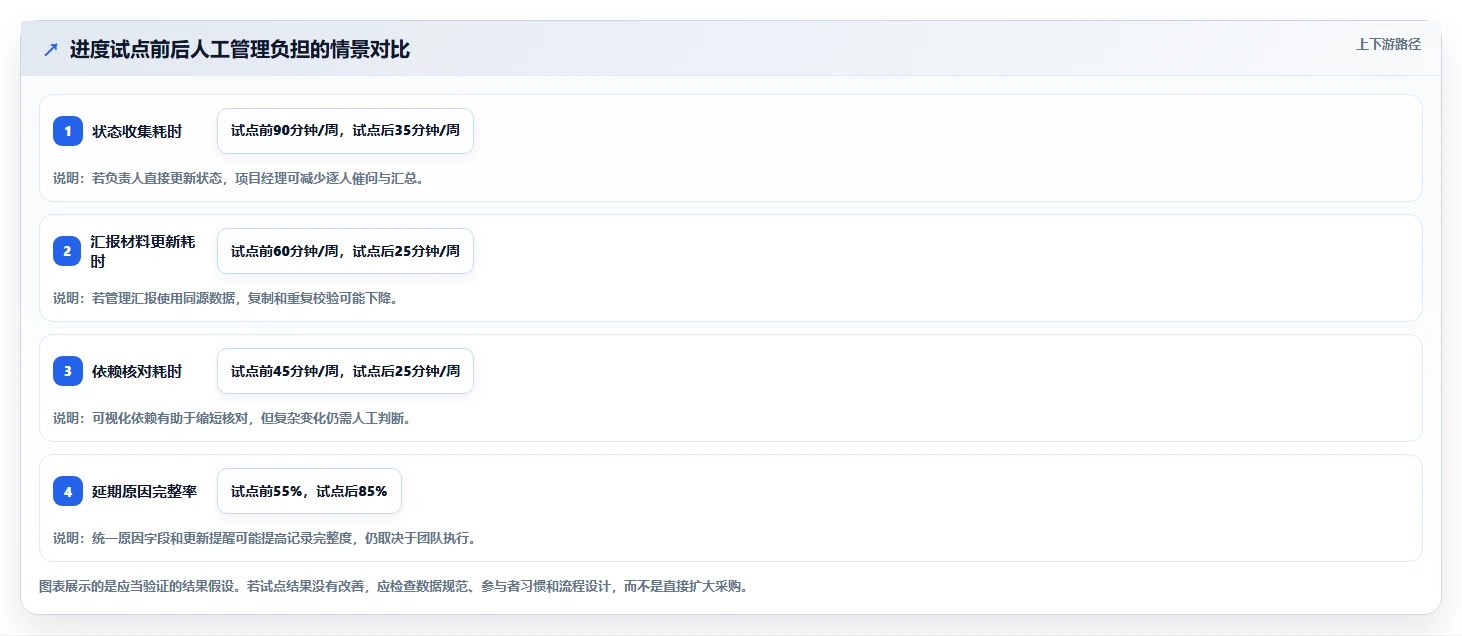Click the value box 试点前60分钟/周,试点后25分钟/周
Screen dimensions: 1462x636
pyautogui.click(x=345, y=251)
